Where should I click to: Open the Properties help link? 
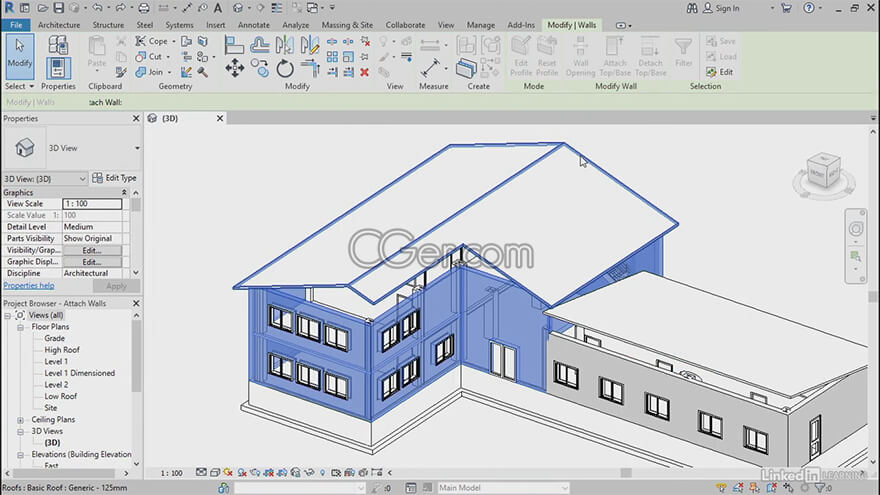coord(29,286)
